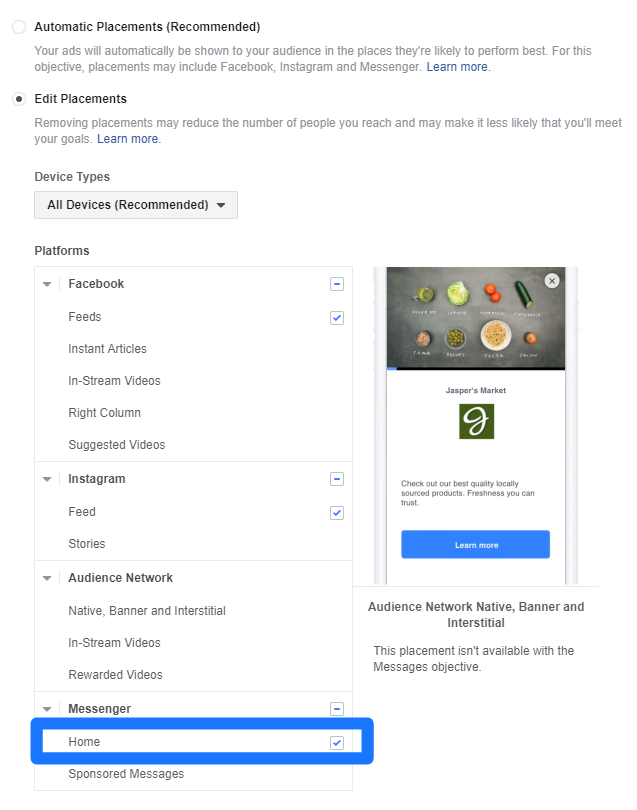Uncheck the Instagram Feed checkbox

click(x=337, y=513)
